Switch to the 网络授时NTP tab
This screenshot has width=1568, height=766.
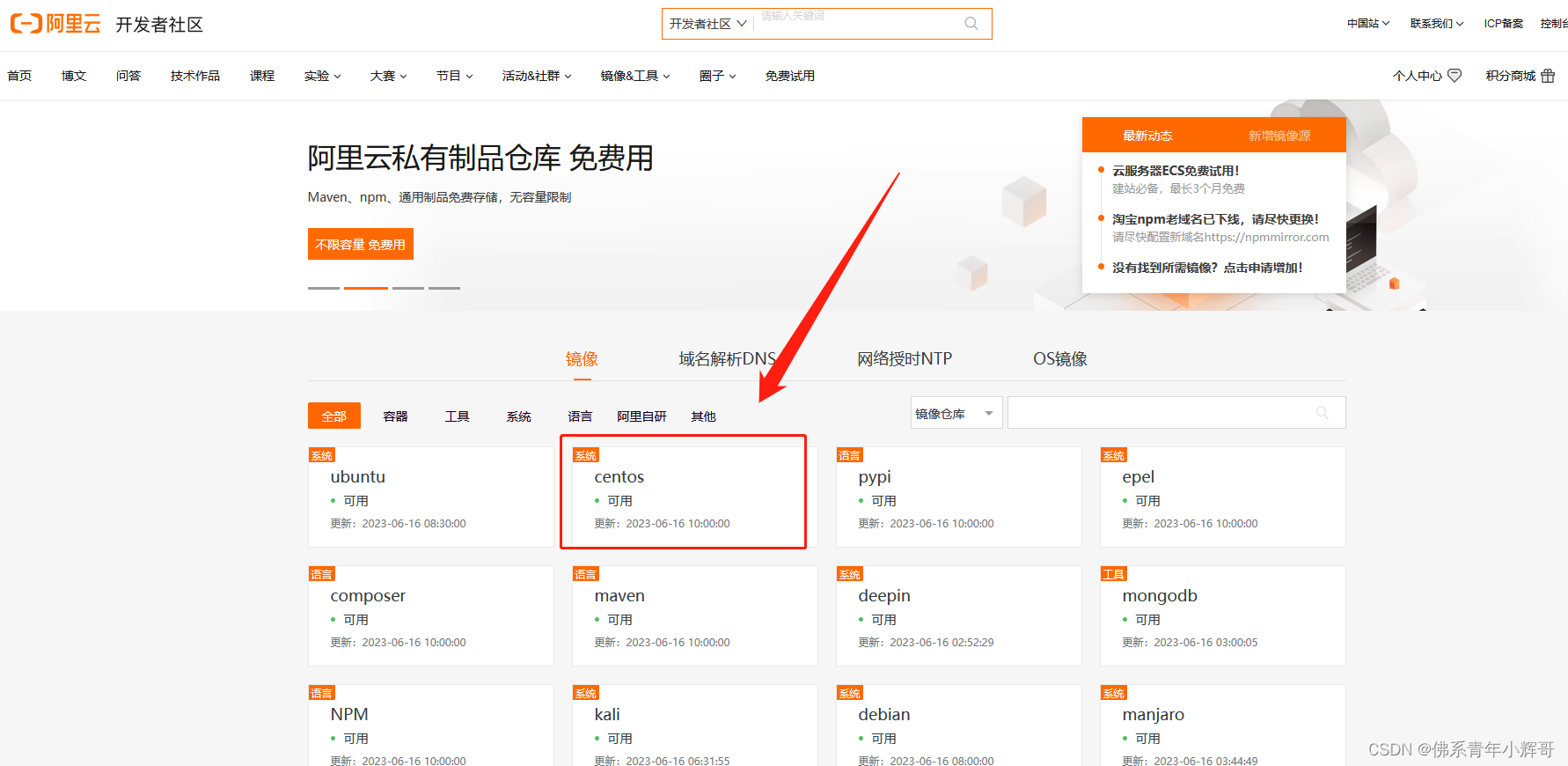coord(905,359)
